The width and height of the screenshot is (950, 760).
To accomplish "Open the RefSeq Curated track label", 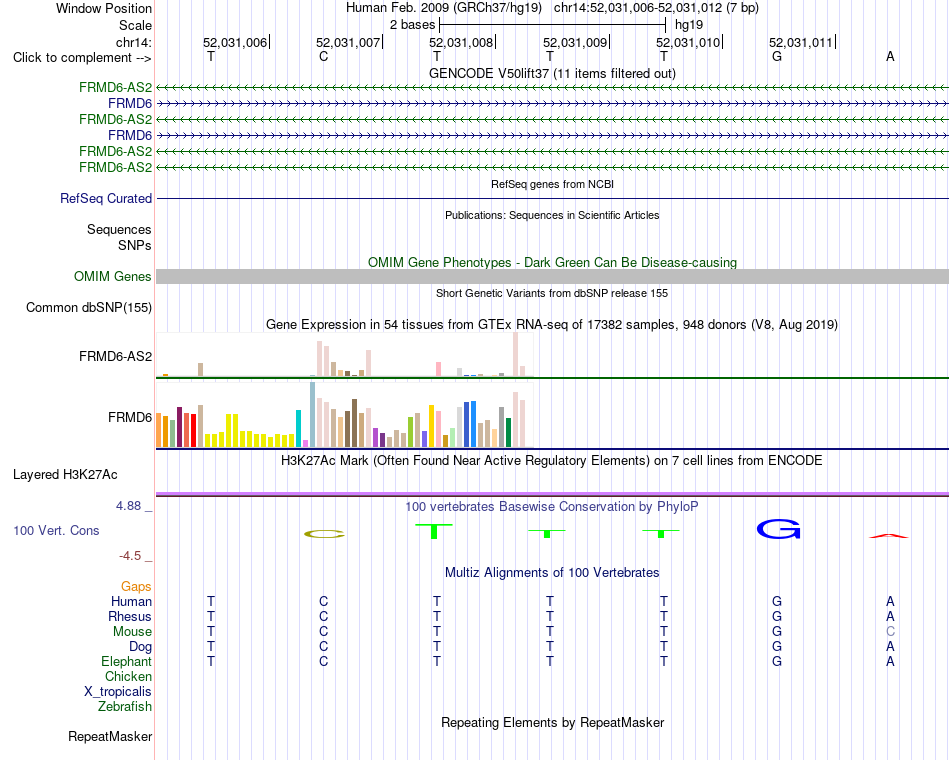I will (x=106, y=198).
